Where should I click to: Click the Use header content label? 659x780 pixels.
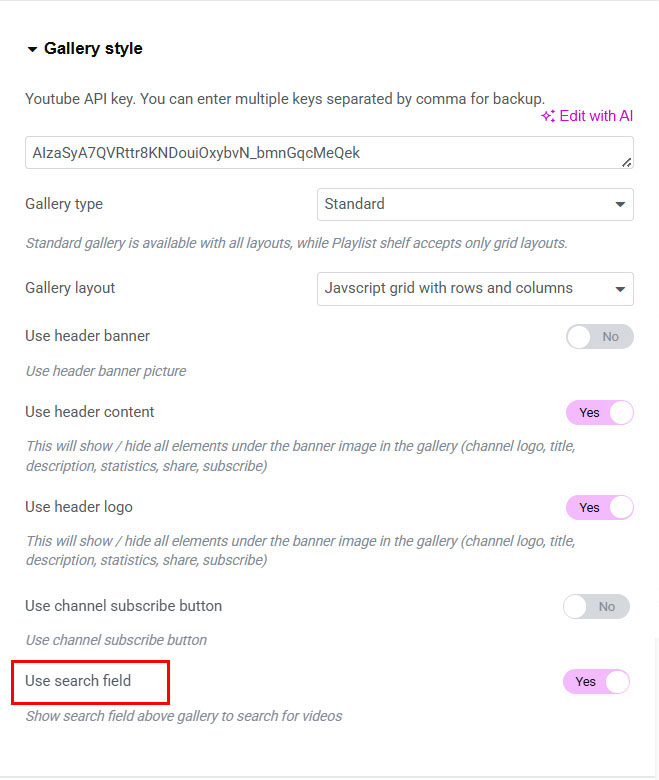(90, 412)
